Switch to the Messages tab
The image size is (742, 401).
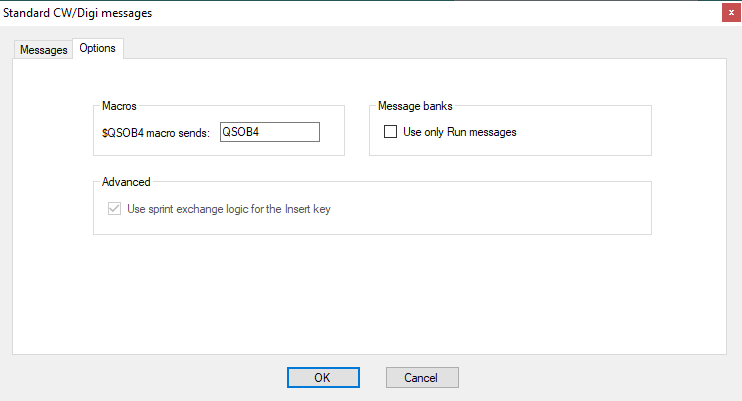pyautogui.click(x=44, y=50)
